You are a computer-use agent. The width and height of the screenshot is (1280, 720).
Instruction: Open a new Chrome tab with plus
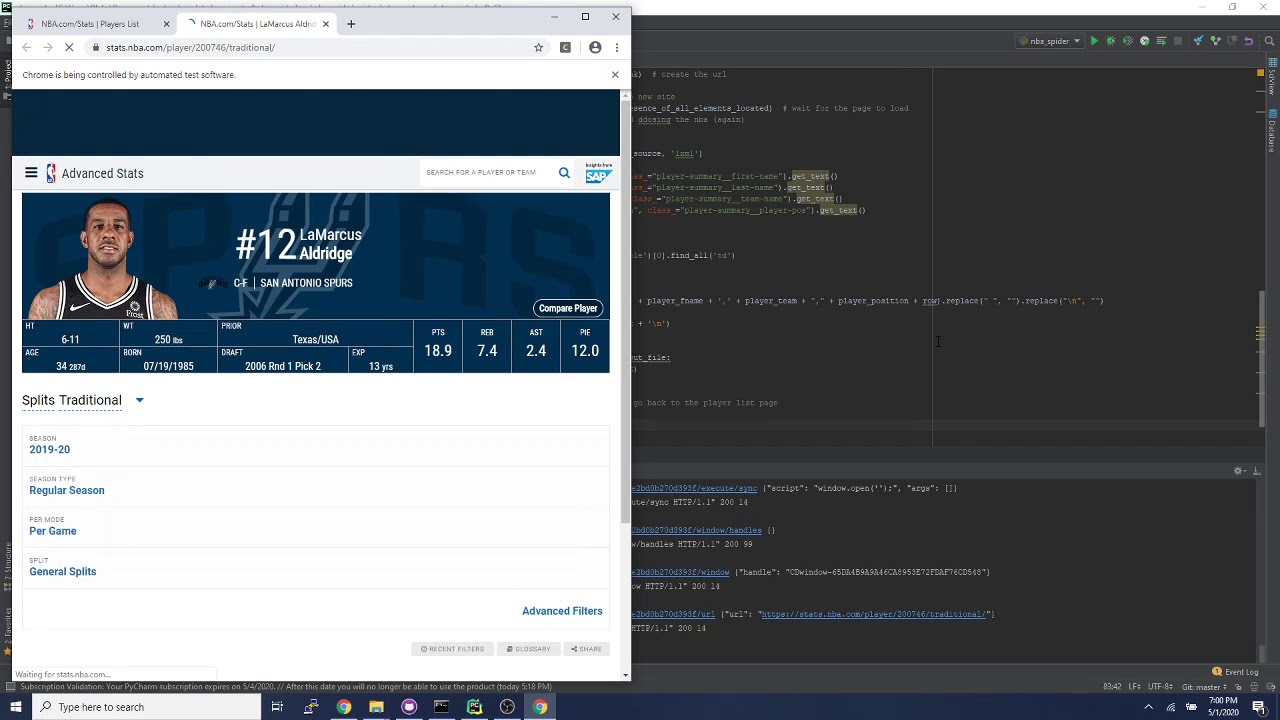(x=351, y=23)
